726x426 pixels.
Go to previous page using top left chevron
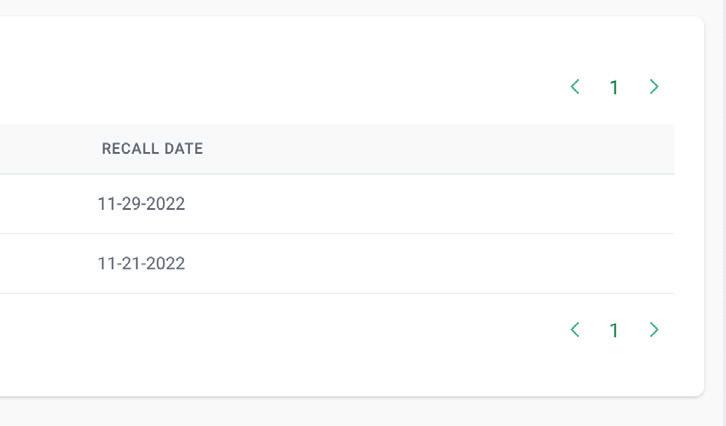[x=575, y=87]
